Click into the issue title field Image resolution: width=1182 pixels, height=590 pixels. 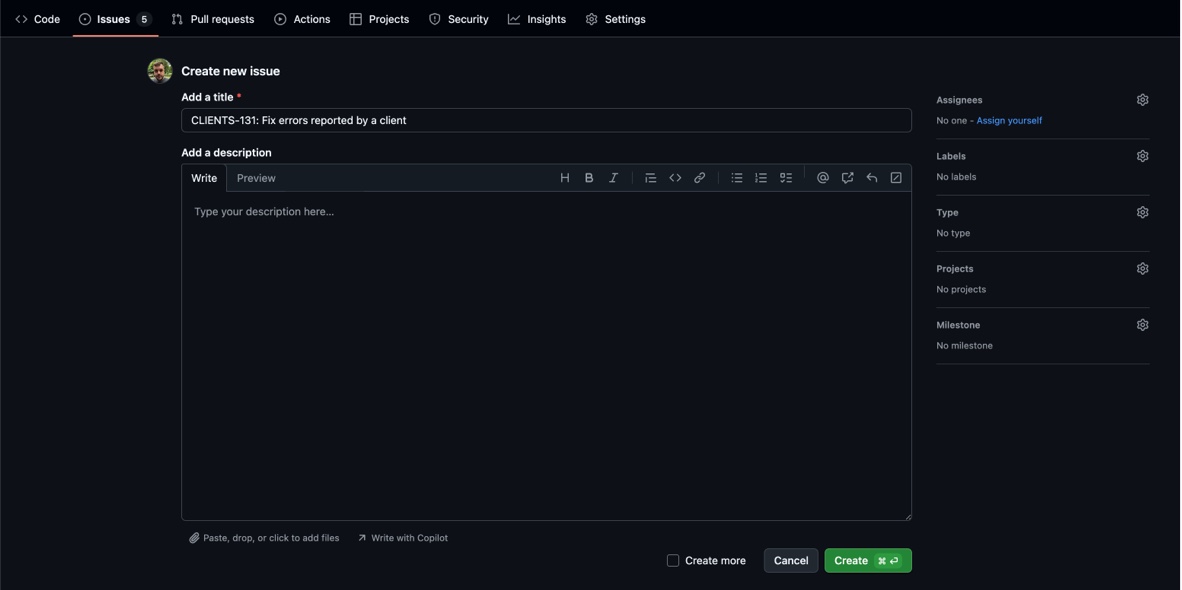pos(546,121)
